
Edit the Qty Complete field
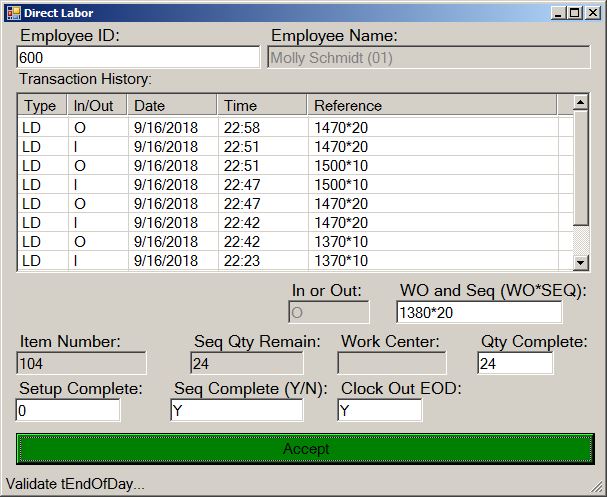tap(514, 364)
